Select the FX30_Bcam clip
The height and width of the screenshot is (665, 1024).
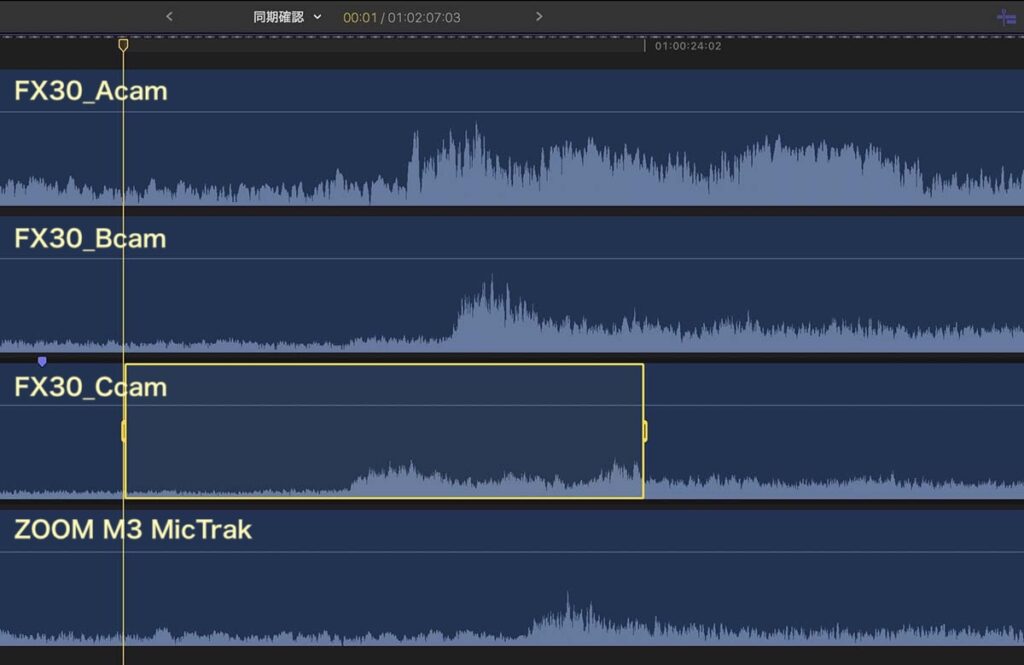[x=512, y=284]
